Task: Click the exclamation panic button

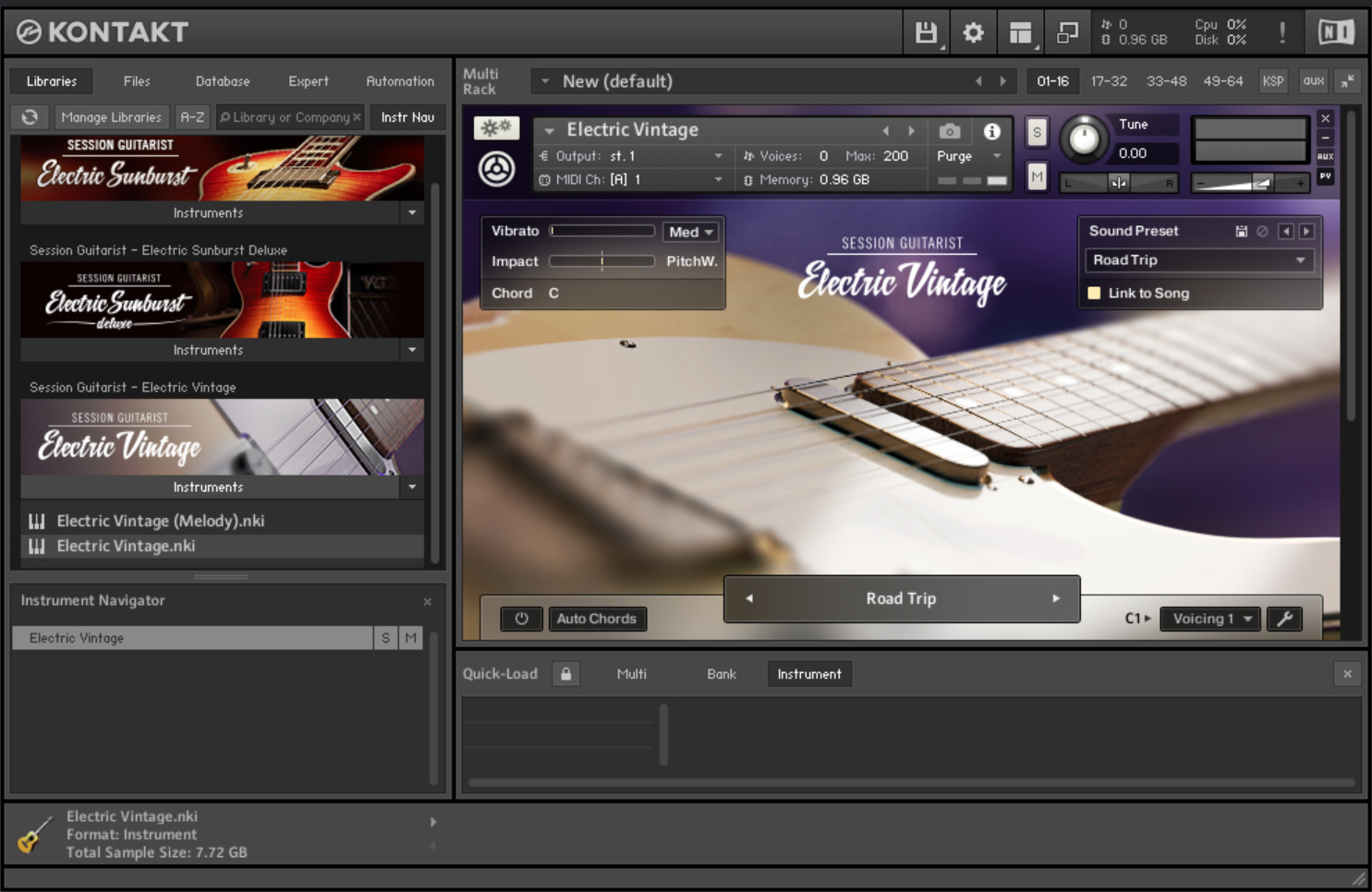Action: 1282,33
